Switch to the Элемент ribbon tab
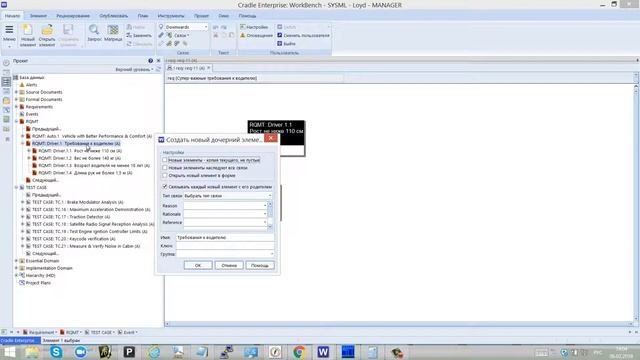640x360 pixels. 38,16
